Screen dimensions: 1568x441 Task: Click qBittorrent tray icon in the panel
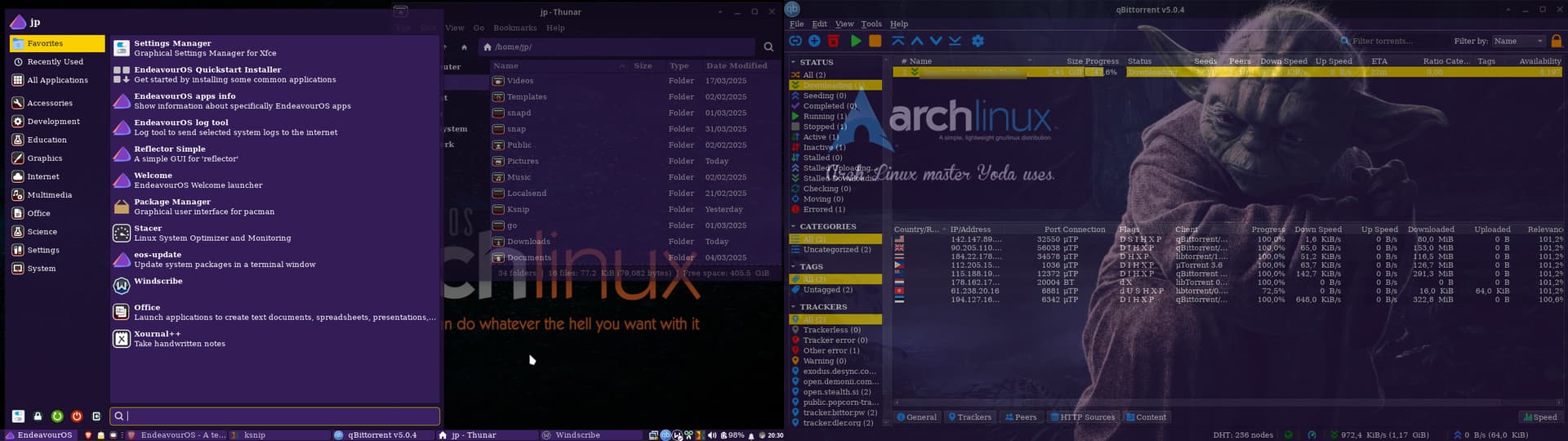(666, 435)
